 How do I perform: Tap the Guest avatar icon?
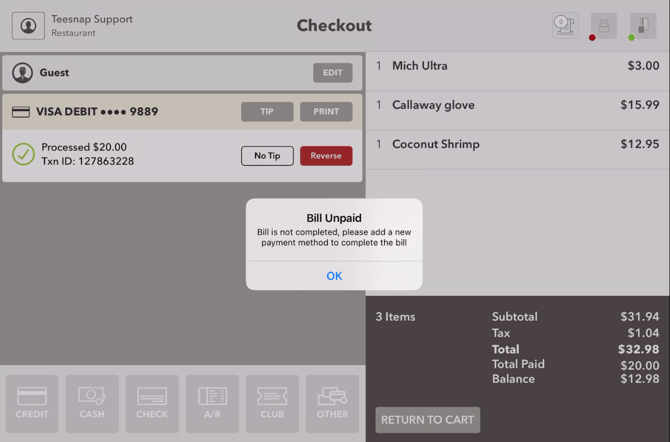point(22,73)
